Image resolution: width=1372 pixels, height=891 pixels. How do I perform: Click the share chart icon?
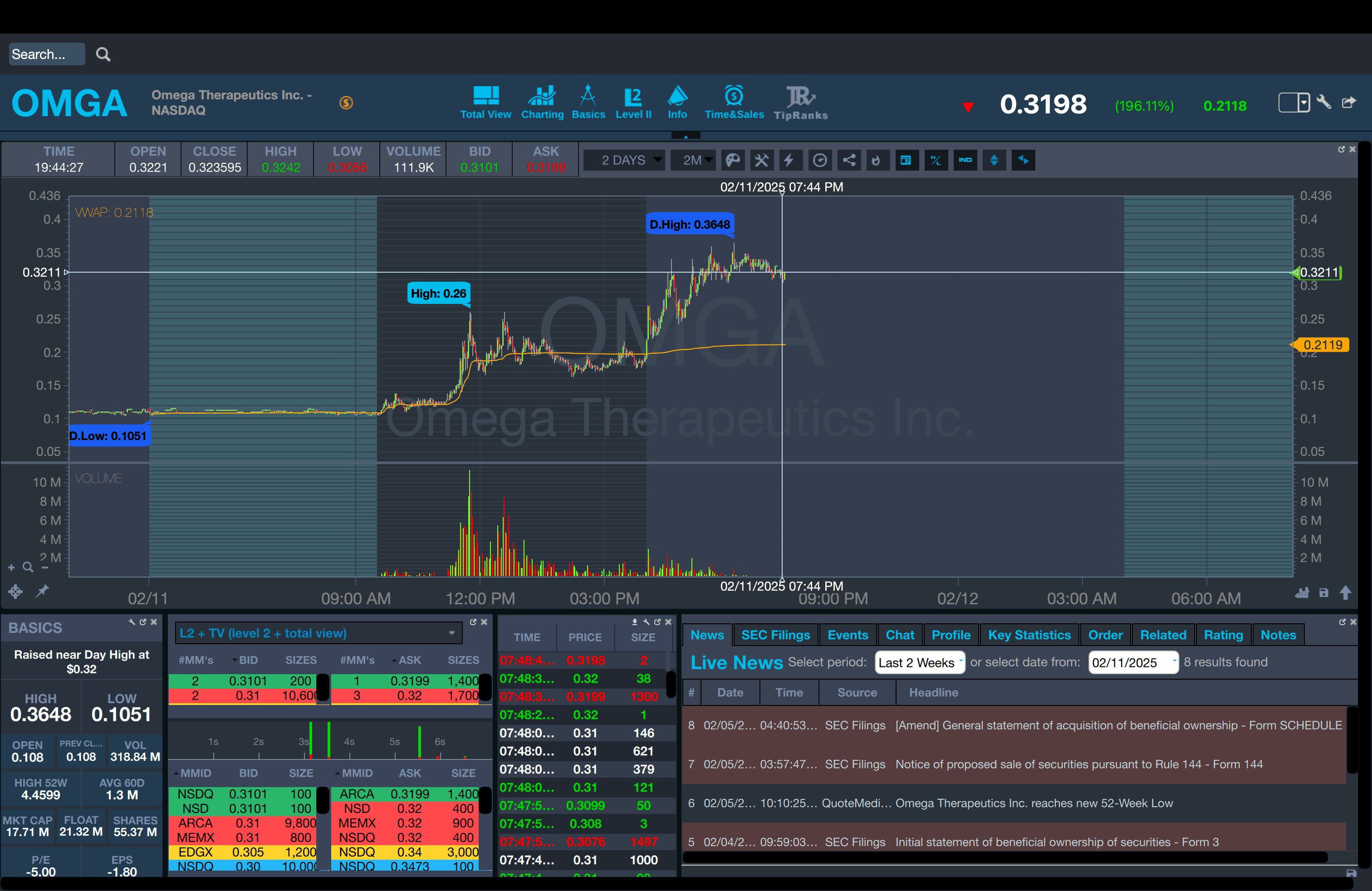pyautogui.click(x=849, y=160)
